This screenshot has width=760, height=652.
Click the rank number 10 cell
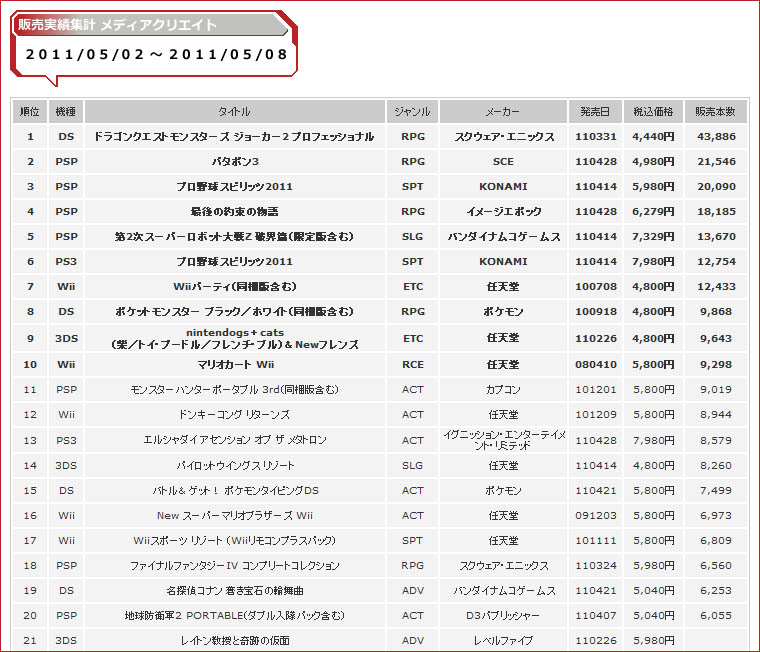point(30,365)
